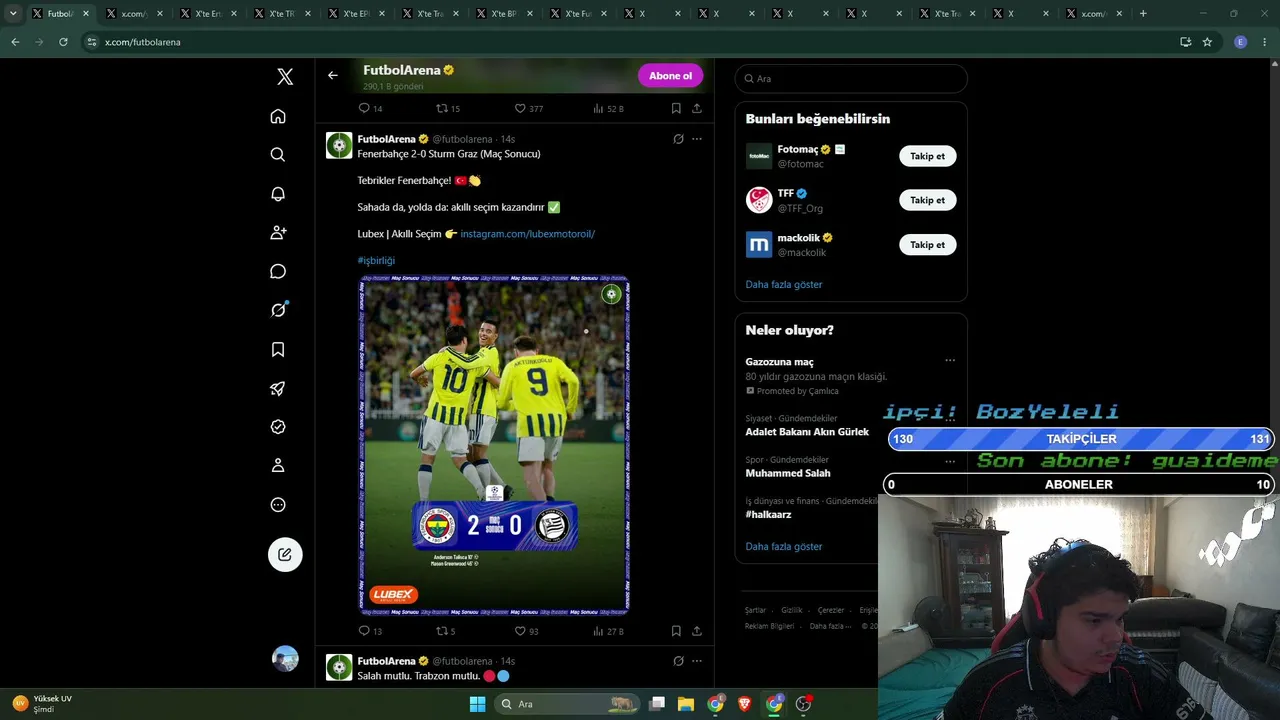The image size is (1280, 720).
Task: Switch to the first FutbolArena browser tab
Action: pyautogui.click(x=59, y=14)
